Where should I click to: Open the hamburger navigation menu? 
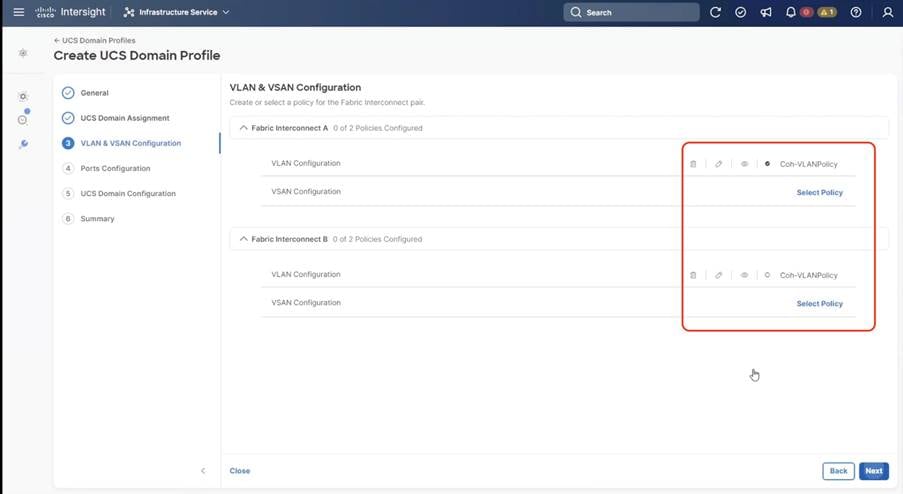(x=18, y=12)
